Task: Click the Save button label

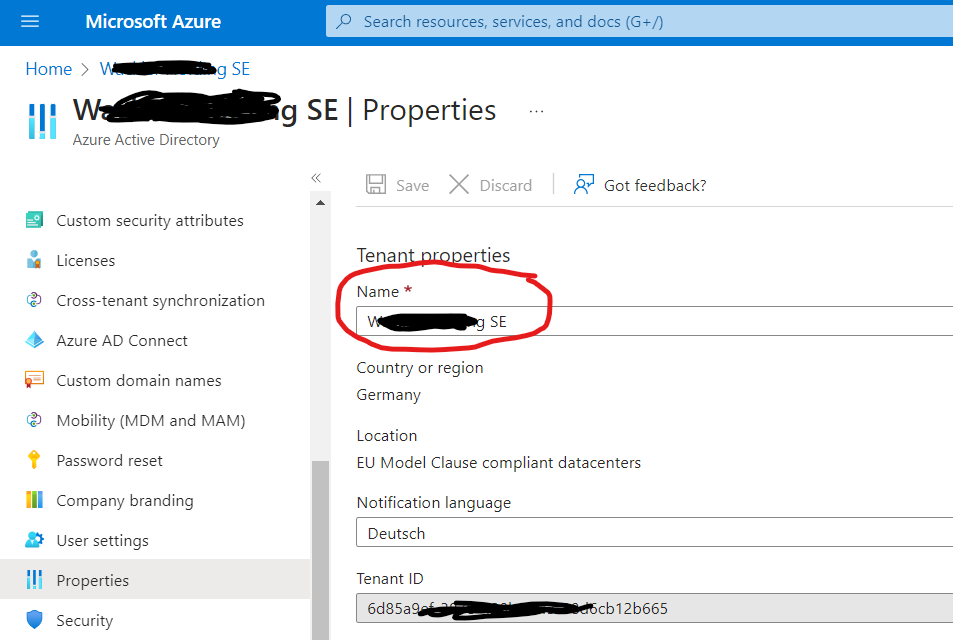Action: click(x=413, y=185)
